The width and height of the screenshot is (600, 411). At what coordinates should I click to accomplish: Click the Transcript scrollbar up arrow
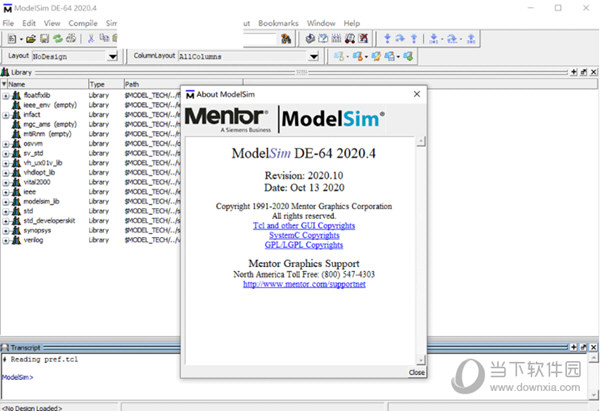coord(593,358)
